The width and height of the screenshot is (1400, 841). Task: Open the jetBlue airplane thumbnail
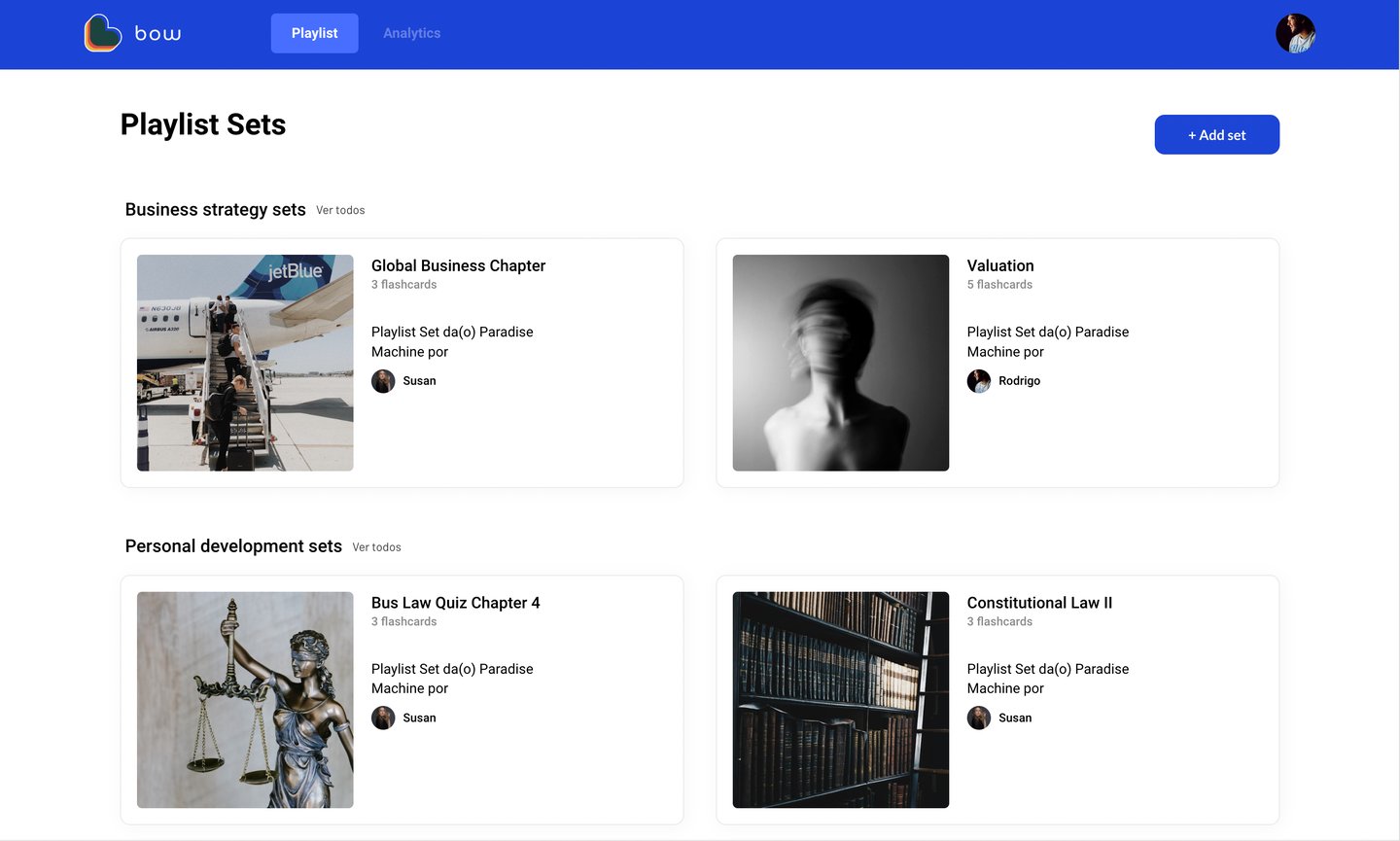[245, 363]
